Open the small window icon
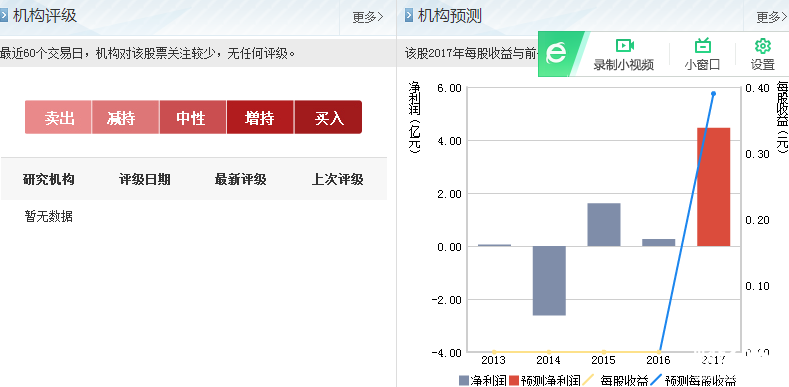 [x=703, y=46]
